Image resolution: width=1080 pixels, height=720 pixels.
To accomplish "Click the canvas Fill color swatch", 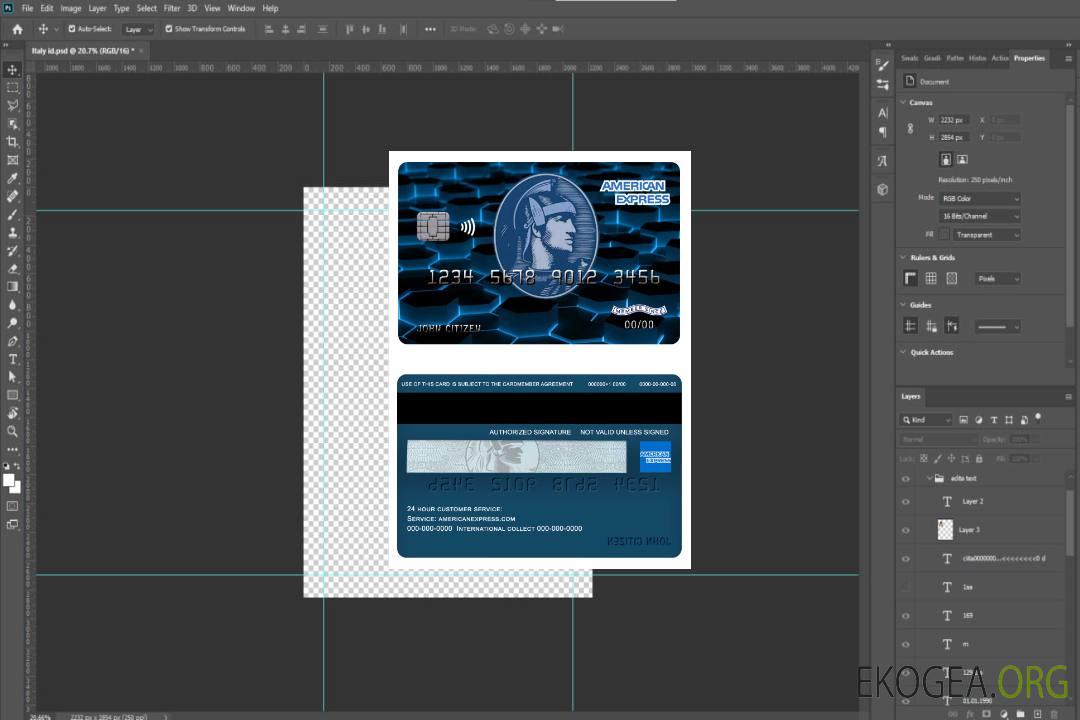I will point(944,235).
